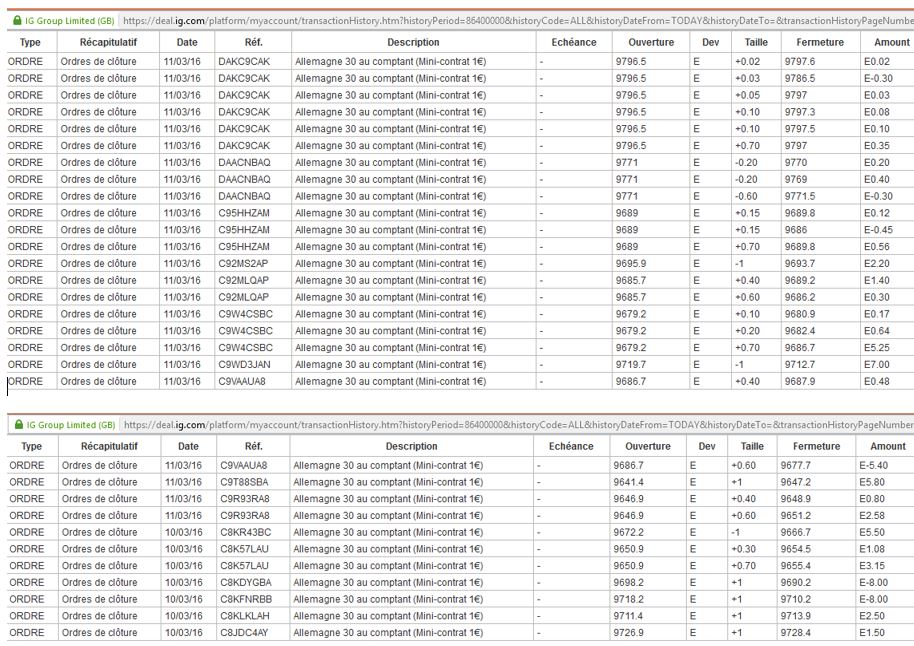Click the amount value E7.00
The height and width of the screenshot is (646, 914).
coord(877,364)
